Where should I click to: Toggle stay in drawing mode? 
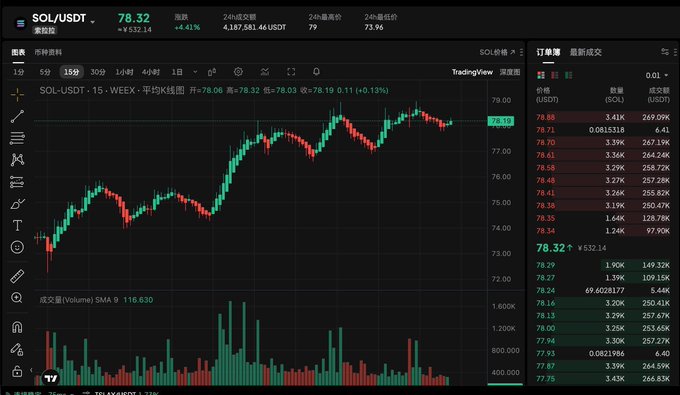[17, 349]
